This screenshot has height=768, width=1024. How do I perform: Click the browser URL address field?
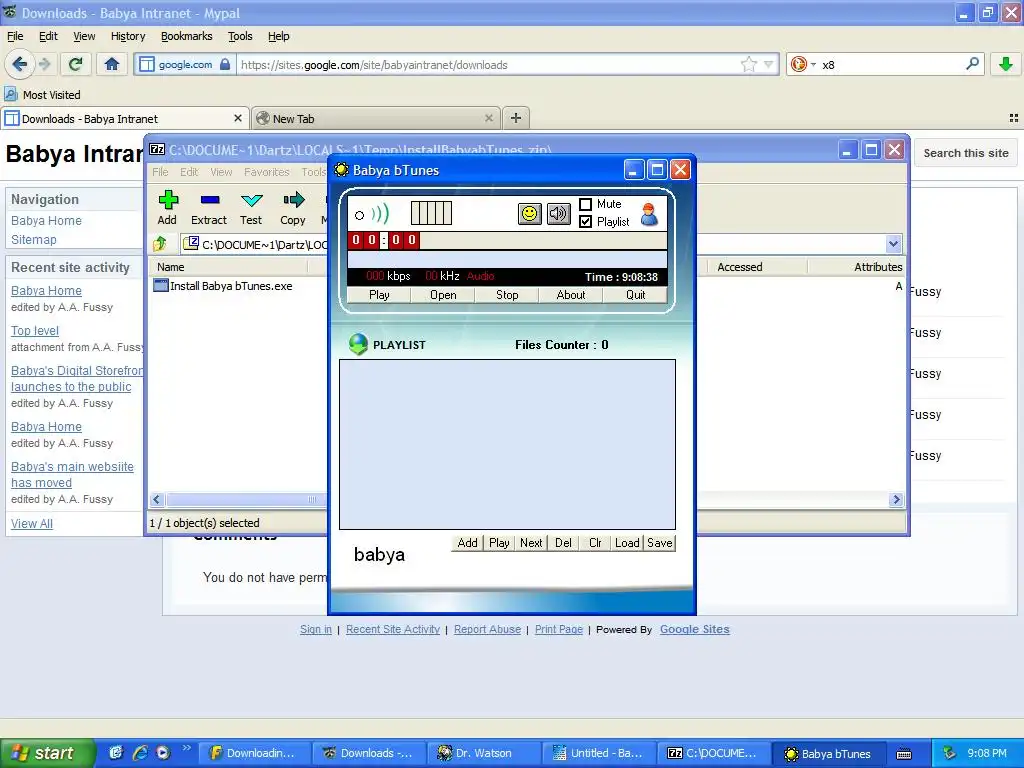tap(487, 64)
